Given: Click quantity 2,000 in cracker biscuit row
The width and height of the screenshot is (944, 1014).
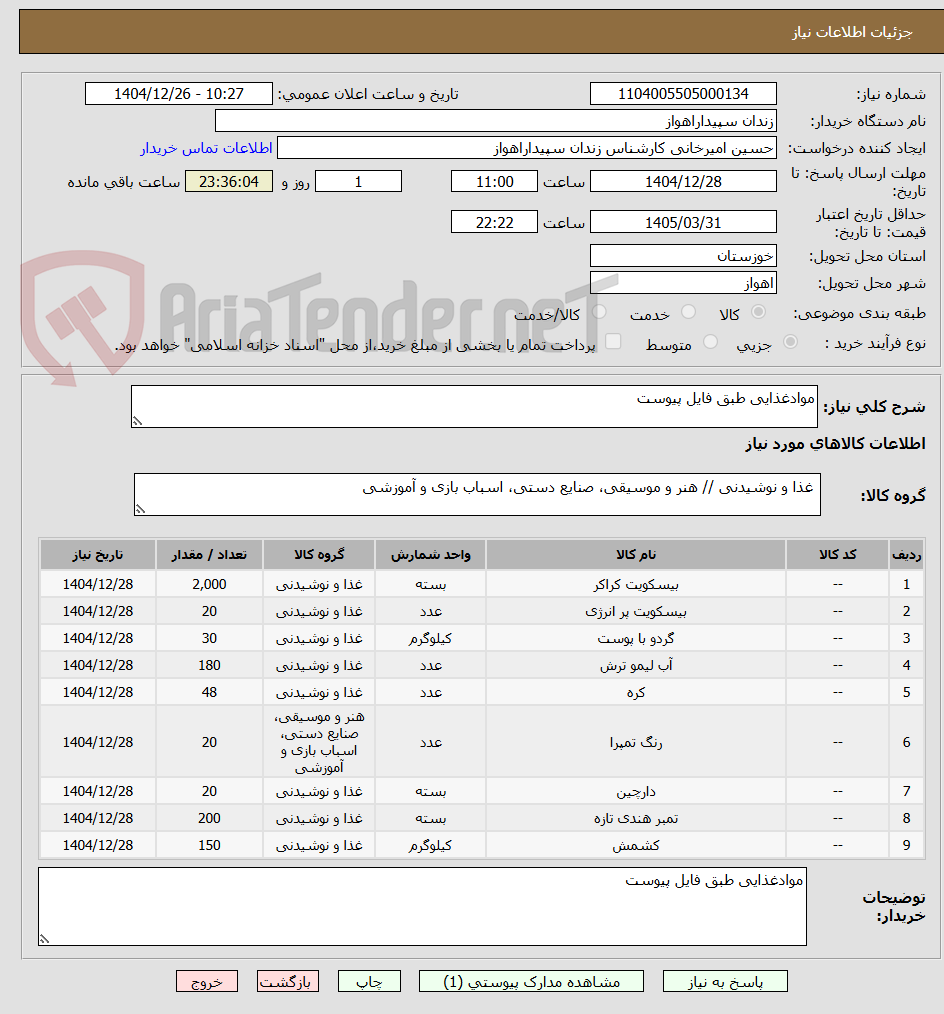Looking at the screenshot, I should [x=209, y=585].
